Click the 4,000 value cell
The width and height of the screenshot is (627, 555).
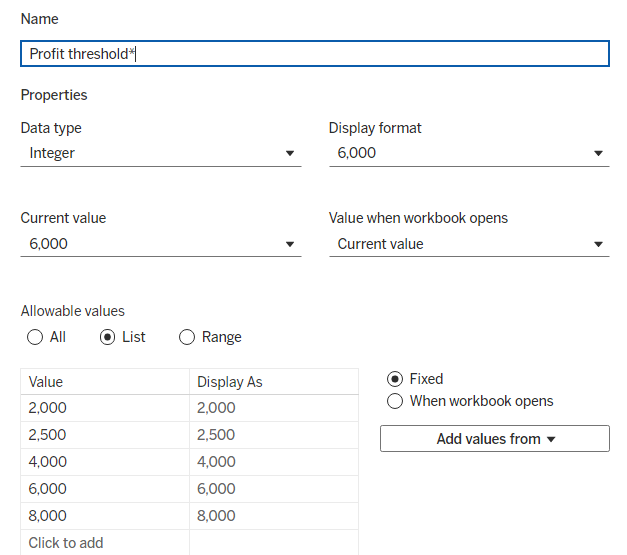tap(104, 462)
